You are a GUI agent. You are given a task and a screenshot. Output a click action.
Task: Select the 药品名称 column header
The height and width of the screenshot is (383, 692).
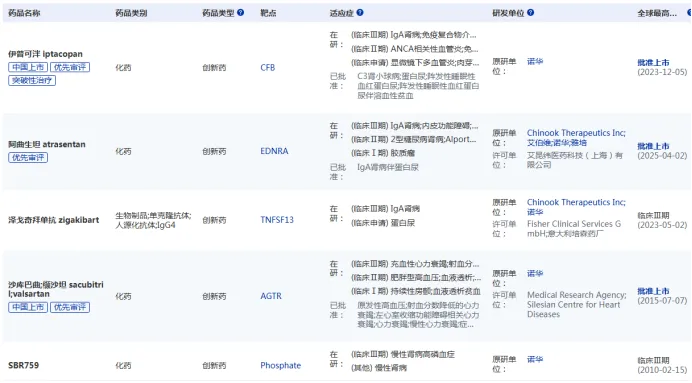(24, 13)
